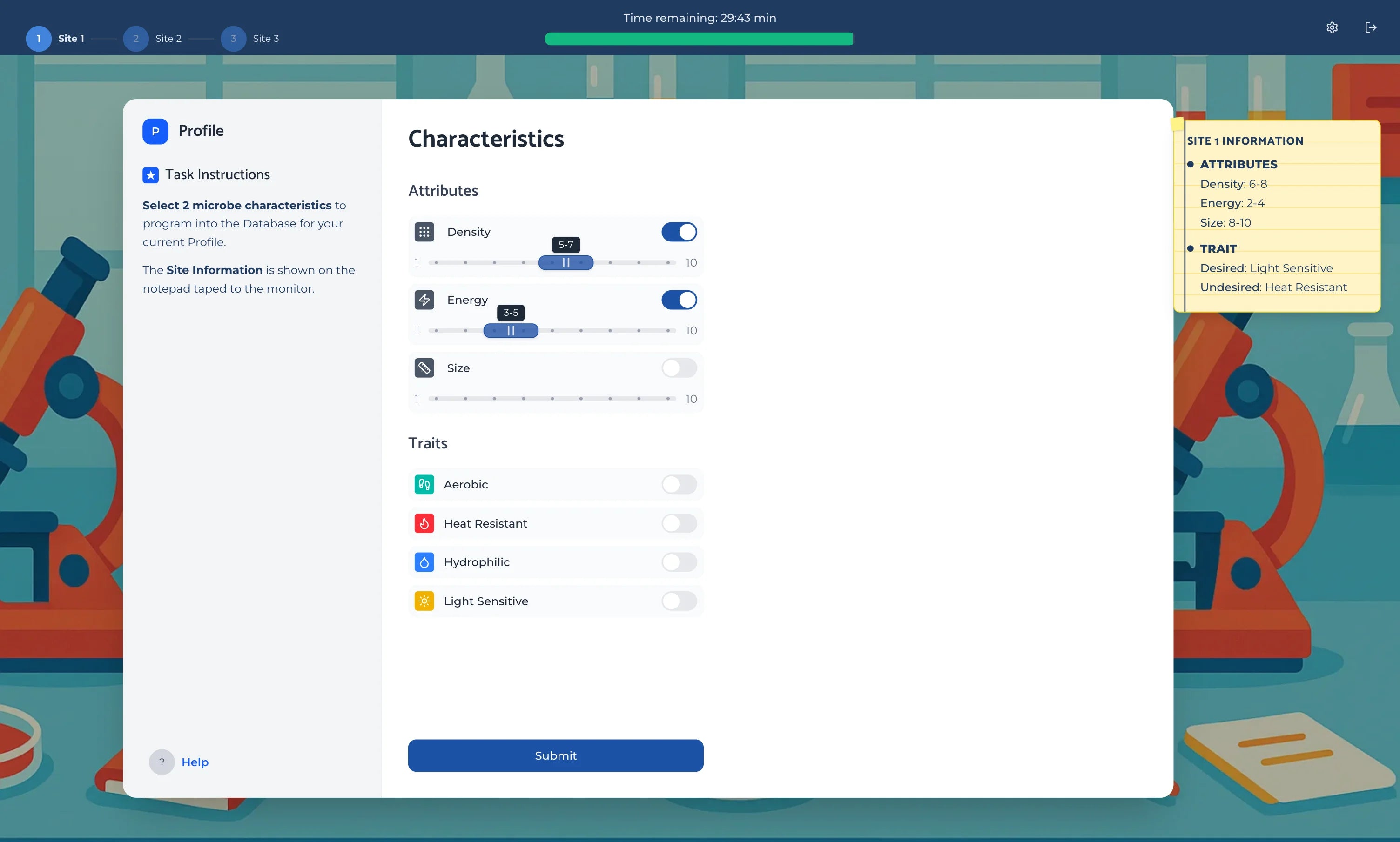Image resolution: width=1400 pixels, height=842 pixels.
Task: Open settings via the gear icon
Action: tap(1332, 27)
